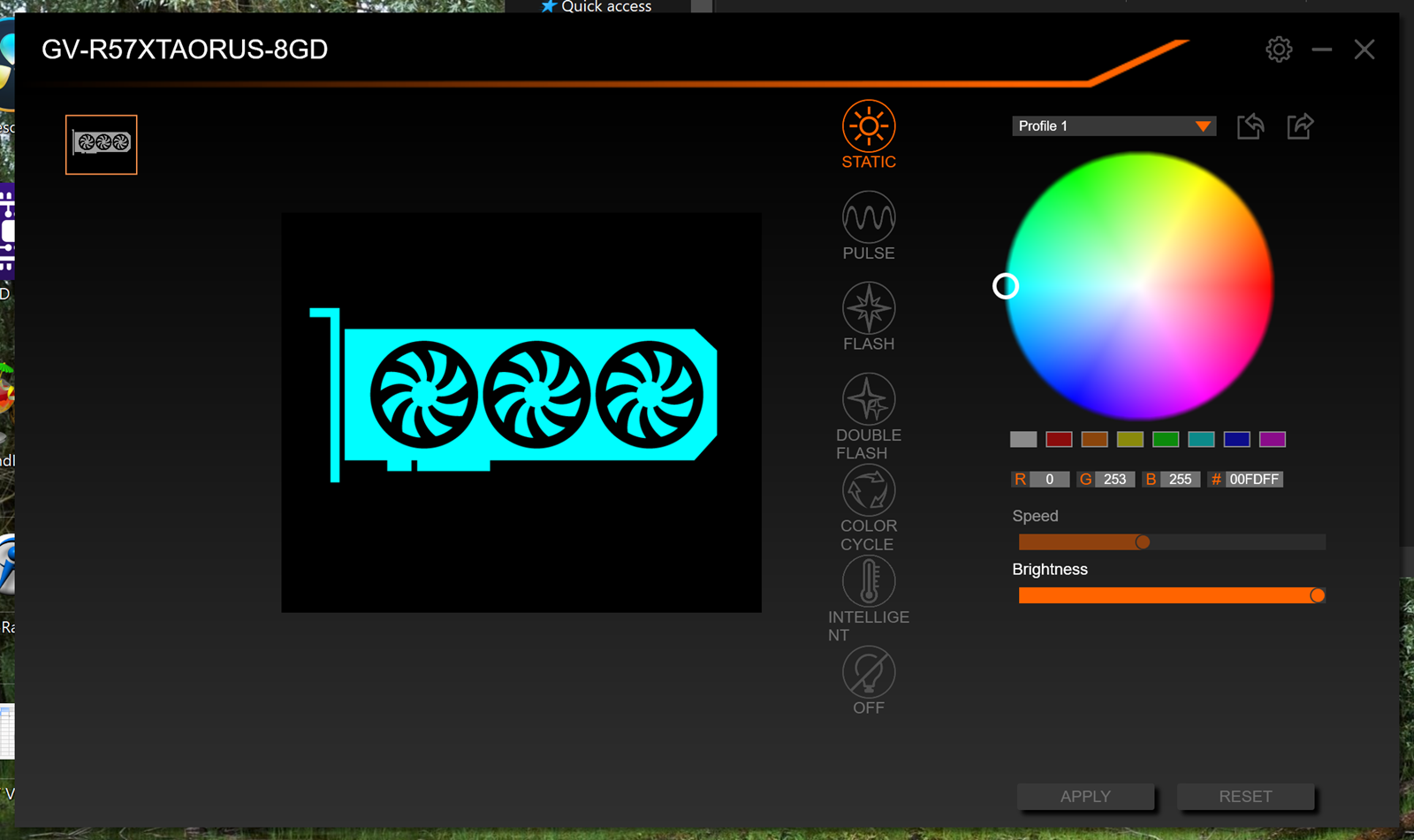Click the color wheel selector ring
Screen dimensions: 1414x840
[1006, 286]
